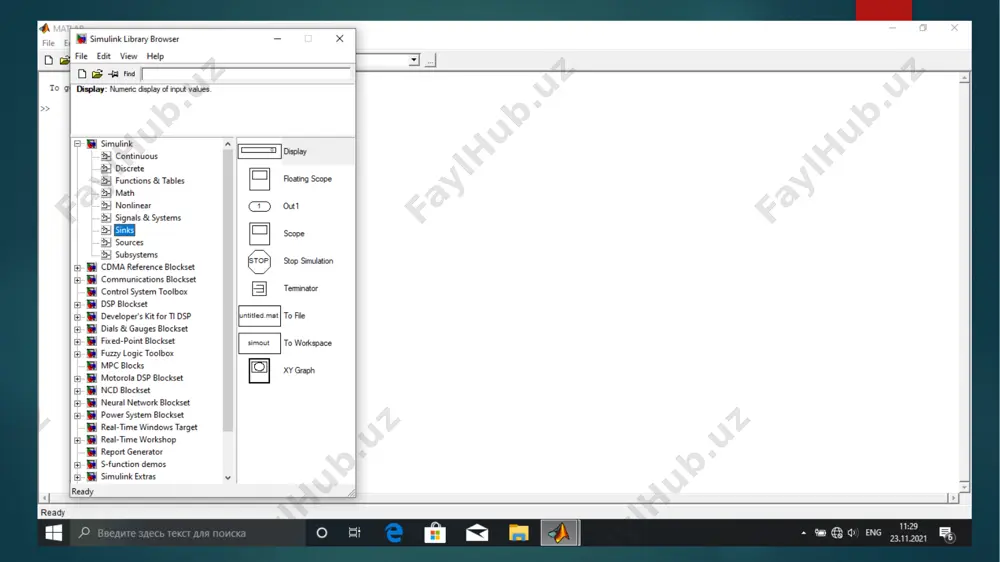The height and width of the screenshot is (562, 1000).
Task: Select MPC Blocks entry
Action: (x=122, y=366)
